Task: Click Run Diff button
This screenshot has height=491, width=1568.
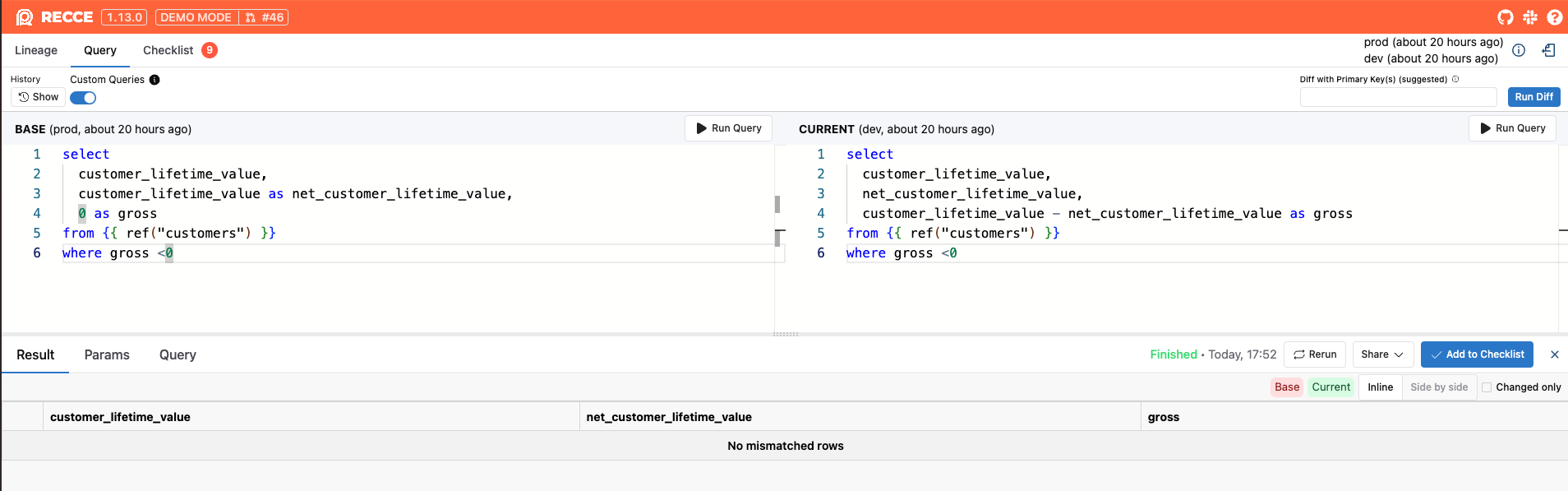Action: point(1533,97)
